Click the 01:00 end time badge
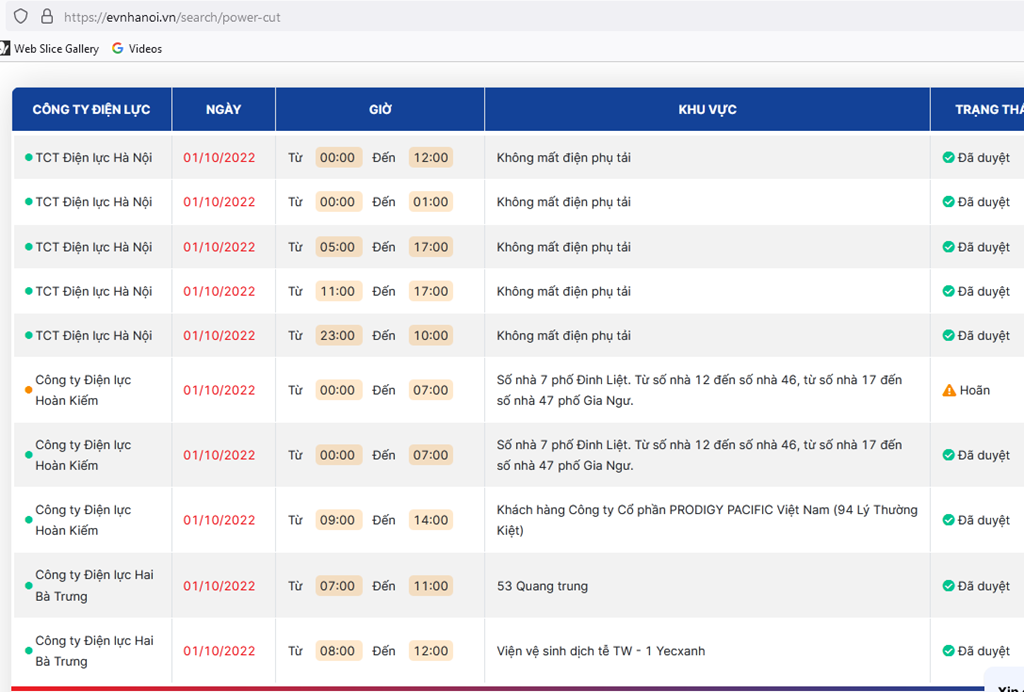This screenshot has height=692, width=1024. [x=431, y=202]
